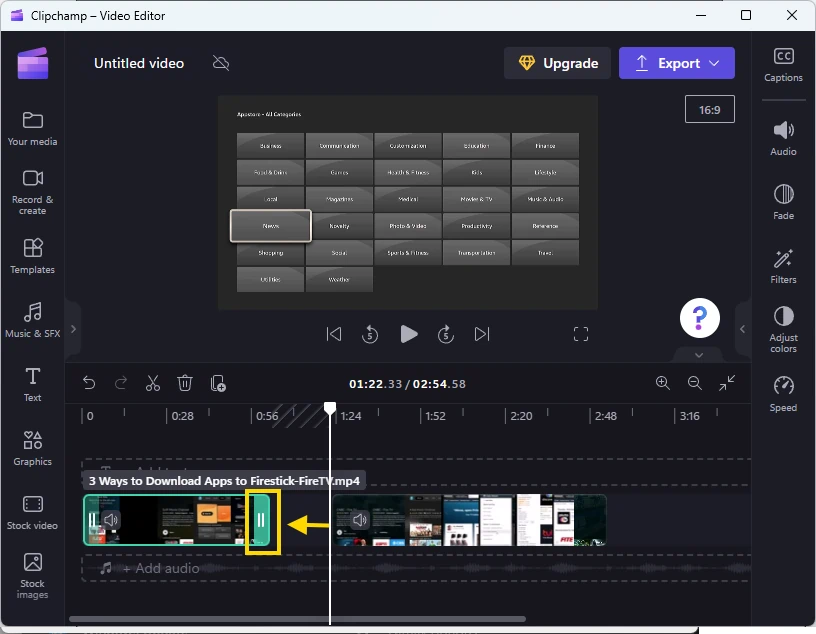816x634 pixels.
Task: Open the Audio properties panel
Action: click(x=783, y=138)
